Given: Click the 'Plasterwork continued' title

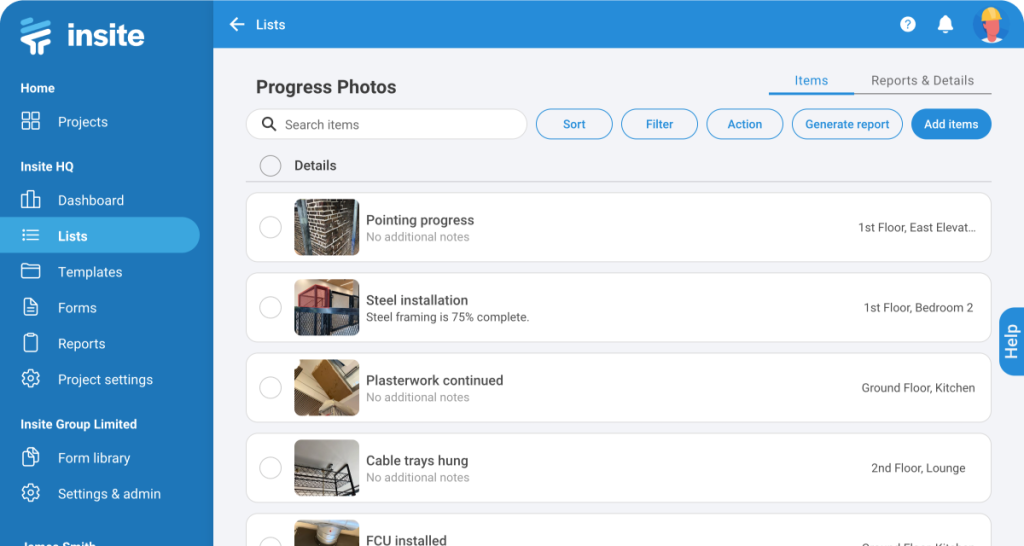Looking at the screenshot, I should pos(434,380).
